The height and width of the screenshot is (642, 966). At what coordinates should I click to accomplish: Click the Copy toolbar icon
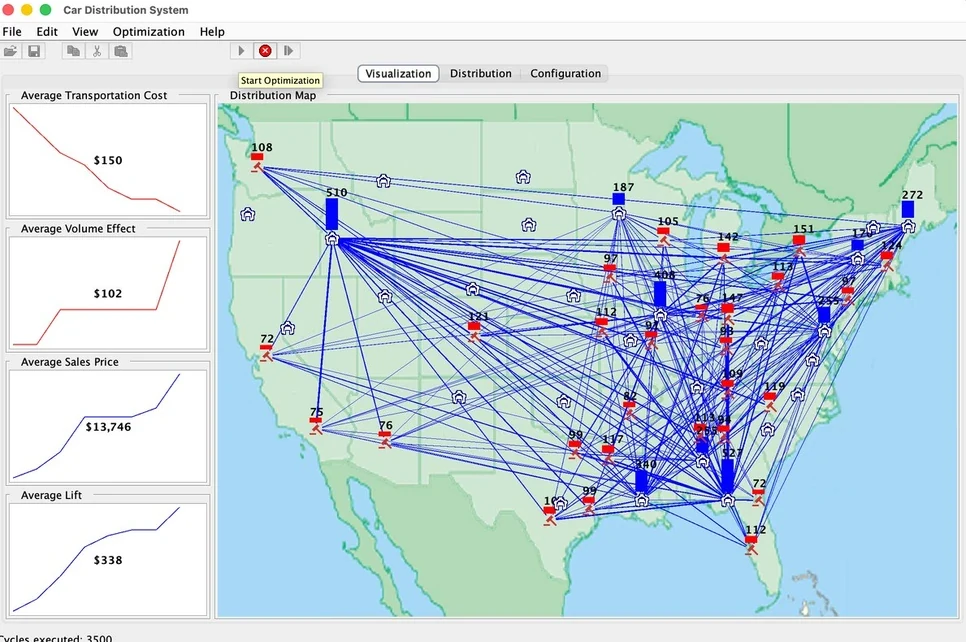coord(73,51)
